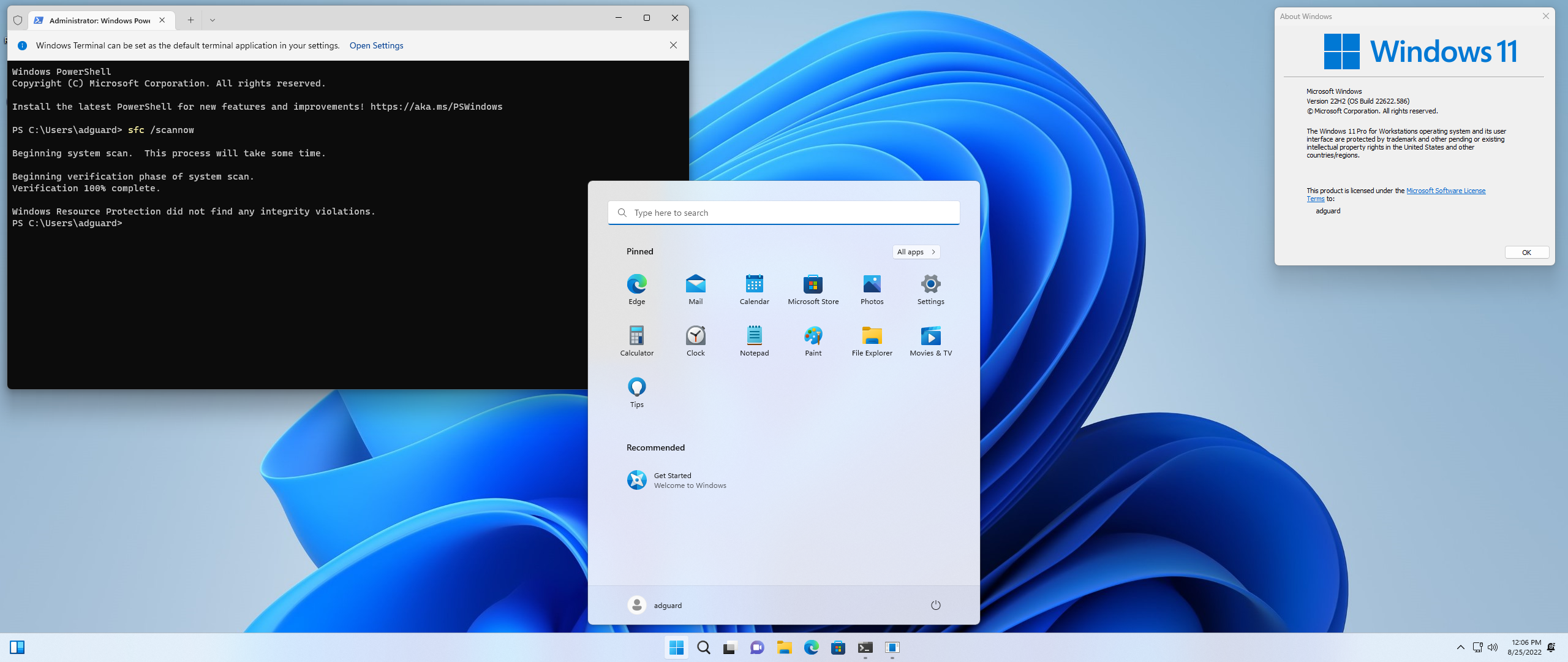Open adguard user account menu
The width and height of the screenshot is (1568, 662).
654,605
